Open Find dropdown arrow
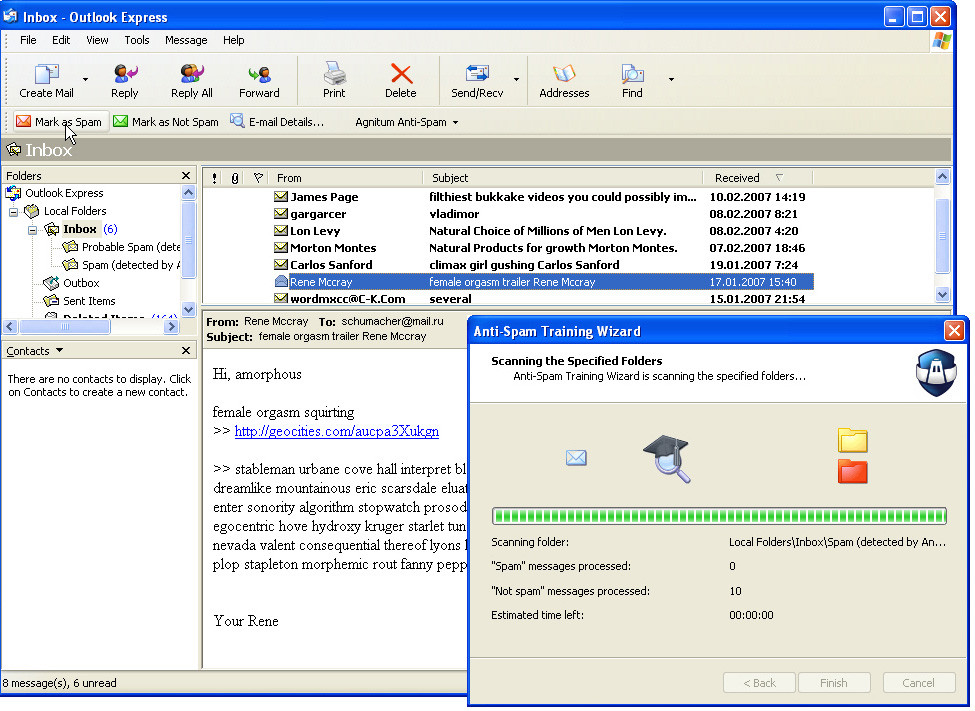The height and width of the screenshot is (711, 975). [x=671, y=80]
